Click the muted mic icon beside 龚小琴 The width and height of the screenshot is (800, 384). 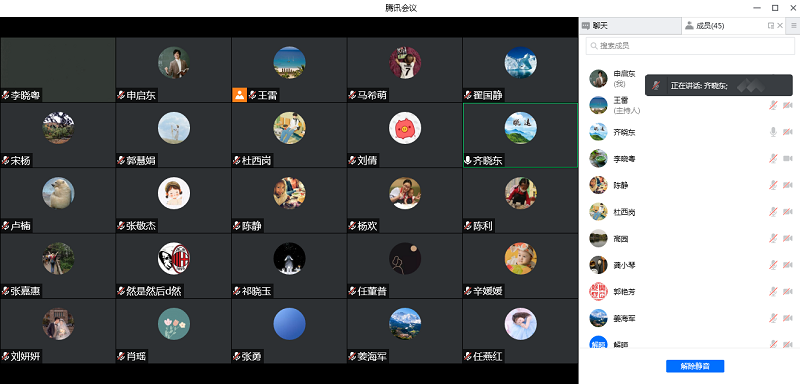pos(773,265)
